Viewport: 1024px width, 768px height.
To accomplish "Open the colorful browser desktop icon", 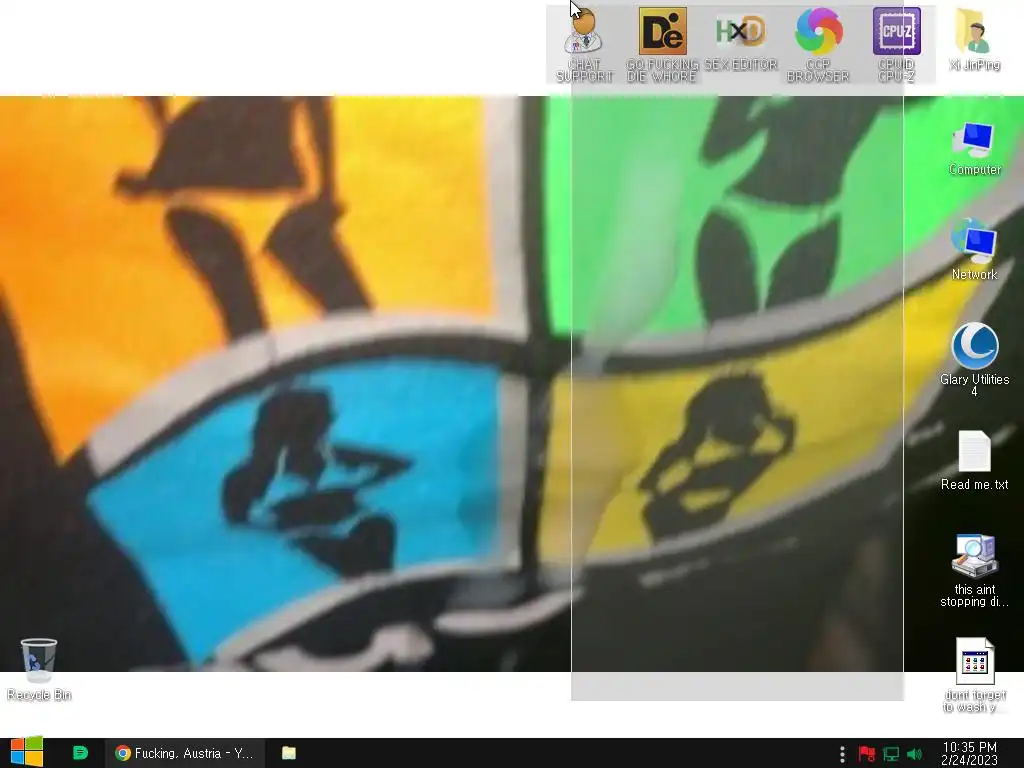I will point(818,44).
